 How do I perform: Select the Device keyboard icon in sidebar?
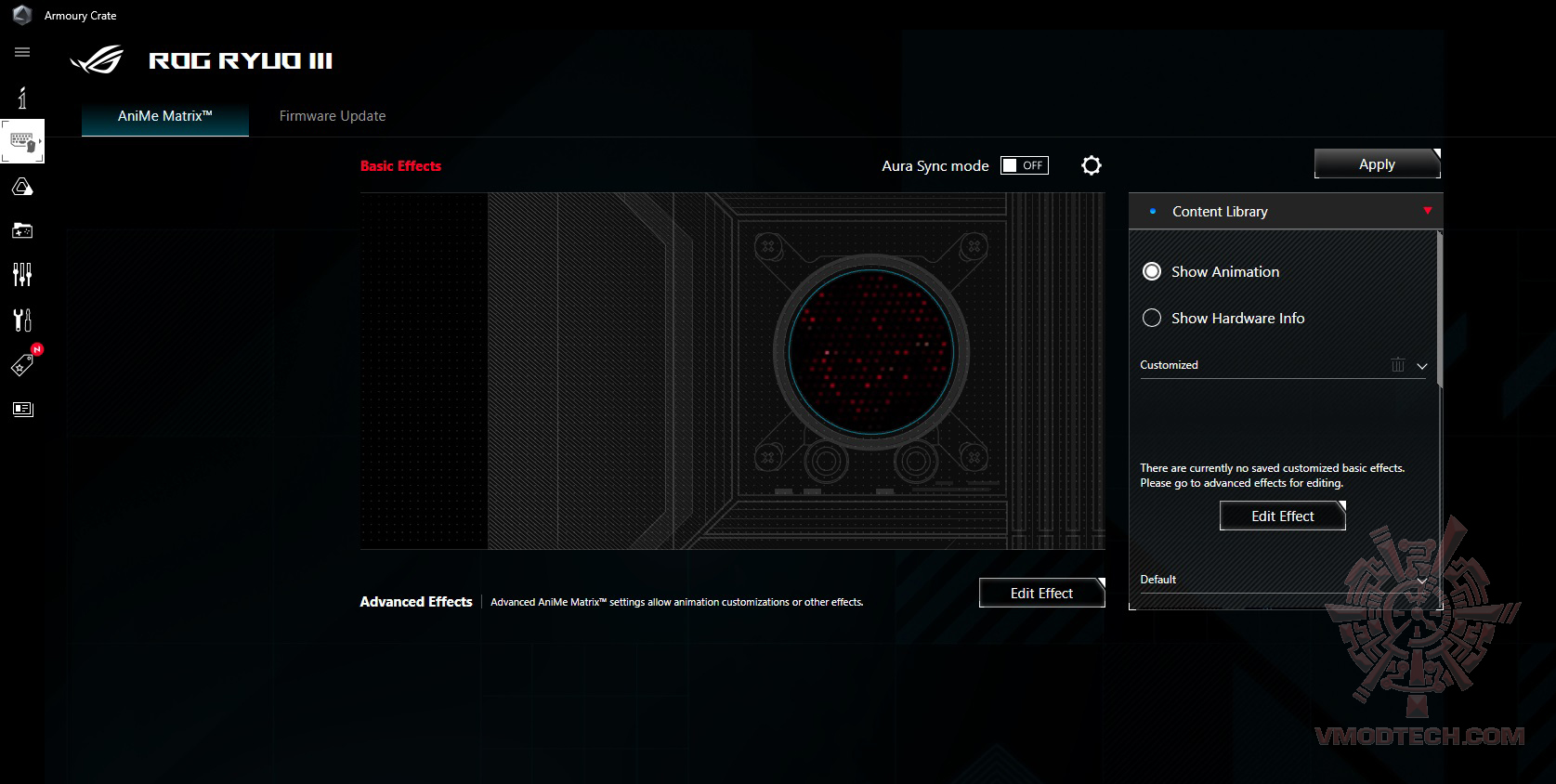22,142
